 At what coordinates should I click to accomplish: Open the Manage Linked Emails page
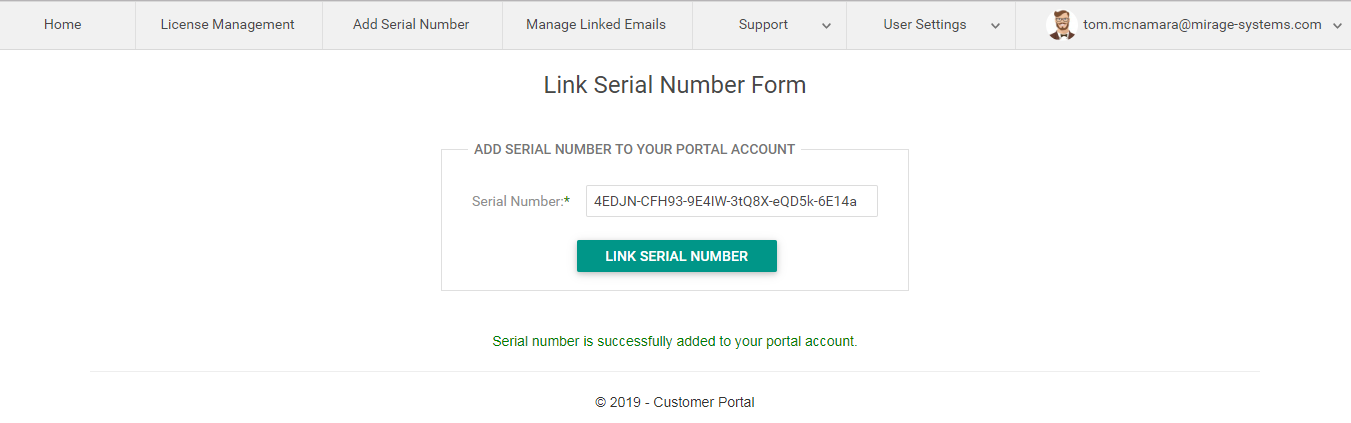(x=596, y=25)
